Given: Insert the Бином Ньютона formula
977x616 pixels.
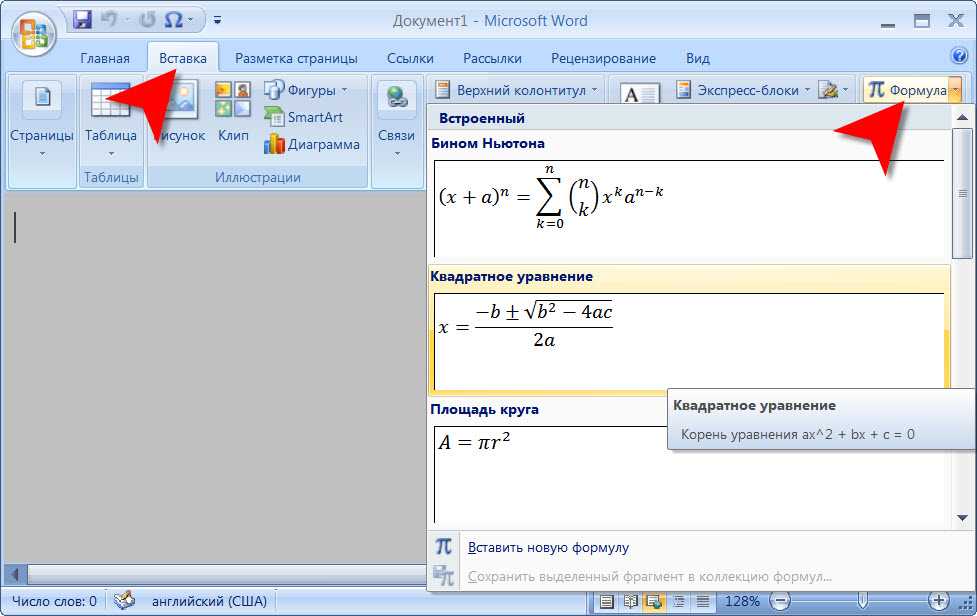Looking at the screenshot, I should [x=689, y=197].
